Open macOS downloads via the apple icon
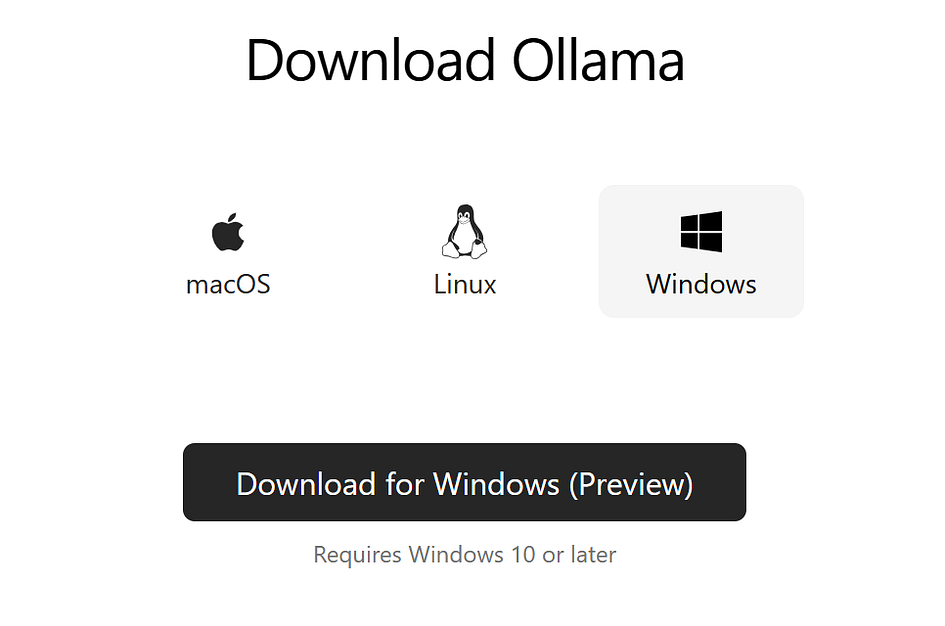The image size is (945, 626). pos(228,232)
